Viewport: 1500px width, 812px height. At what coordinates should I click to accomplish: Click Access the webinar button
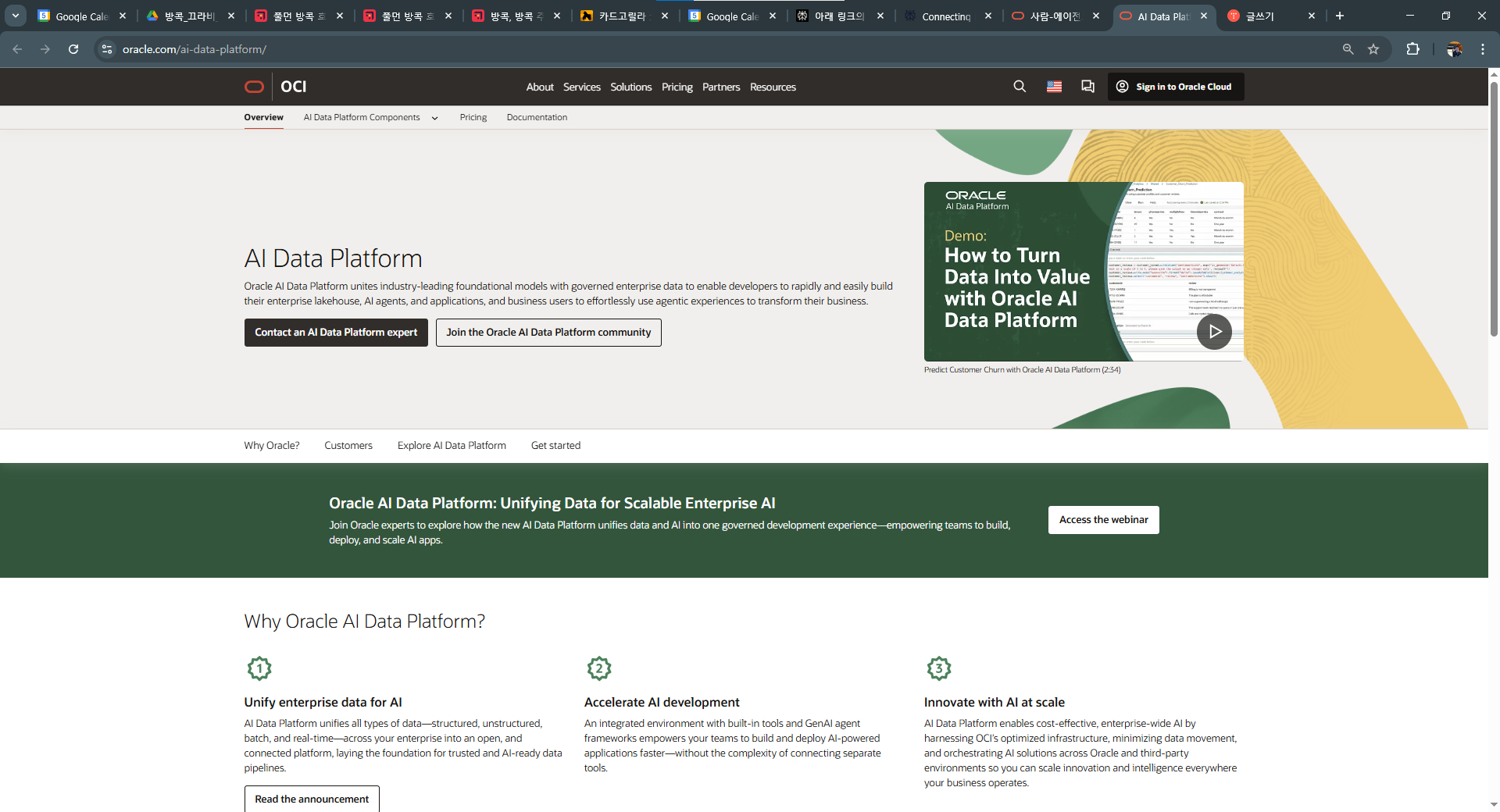pyautogui.click(x=1103, y=520)
